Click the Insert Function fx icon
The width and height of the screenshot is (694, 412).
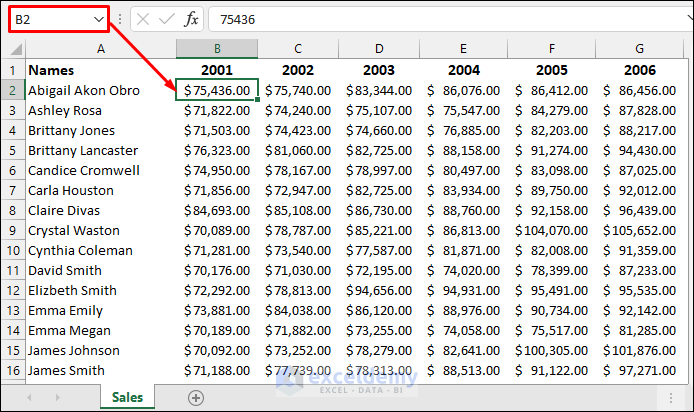tap(191, 19)
